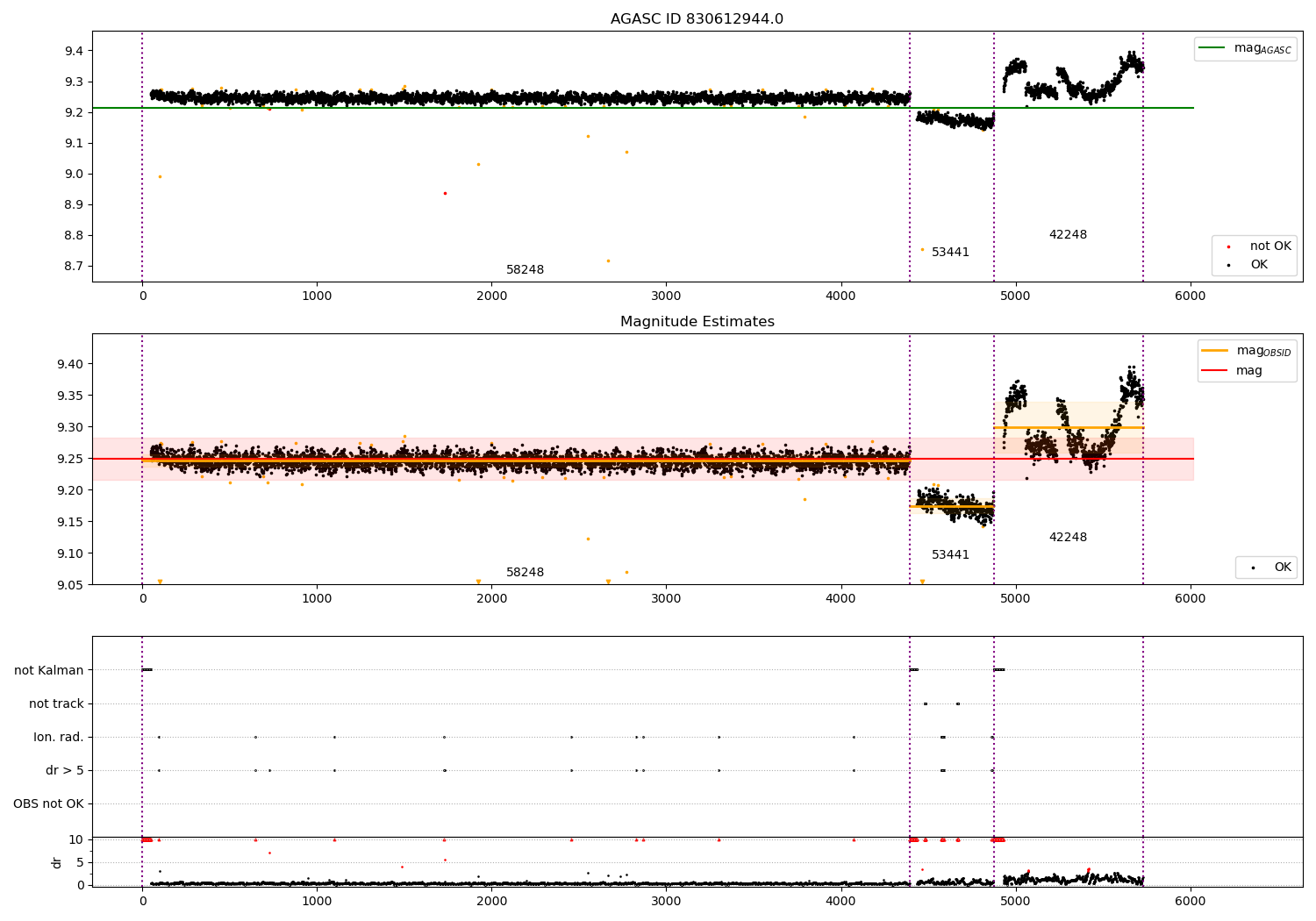Click the "58248" annotation in the top plot
This screenshot has width=1316, height=921.
(x=525, y=270)
